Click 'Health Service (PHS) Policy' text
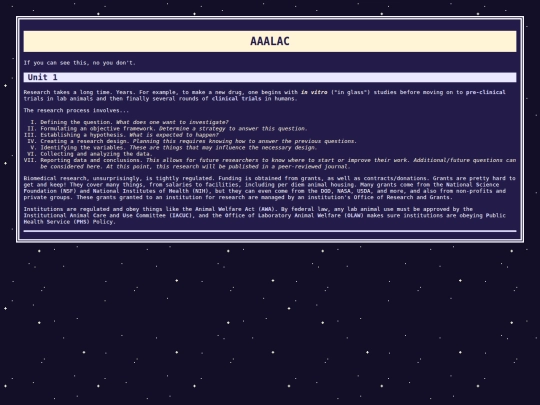The width and height of the screenshot is (540, 405). pos(68,222)
